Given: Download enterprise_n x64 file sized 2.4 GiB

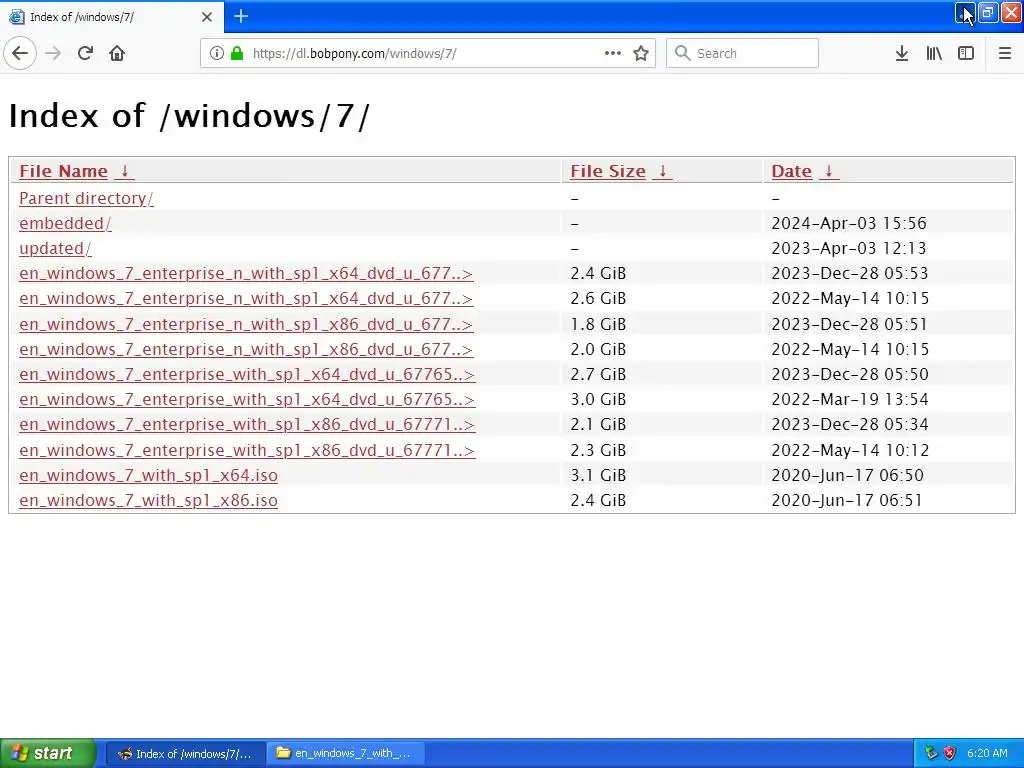Looking at the screenshot, I should pos(246,274).
